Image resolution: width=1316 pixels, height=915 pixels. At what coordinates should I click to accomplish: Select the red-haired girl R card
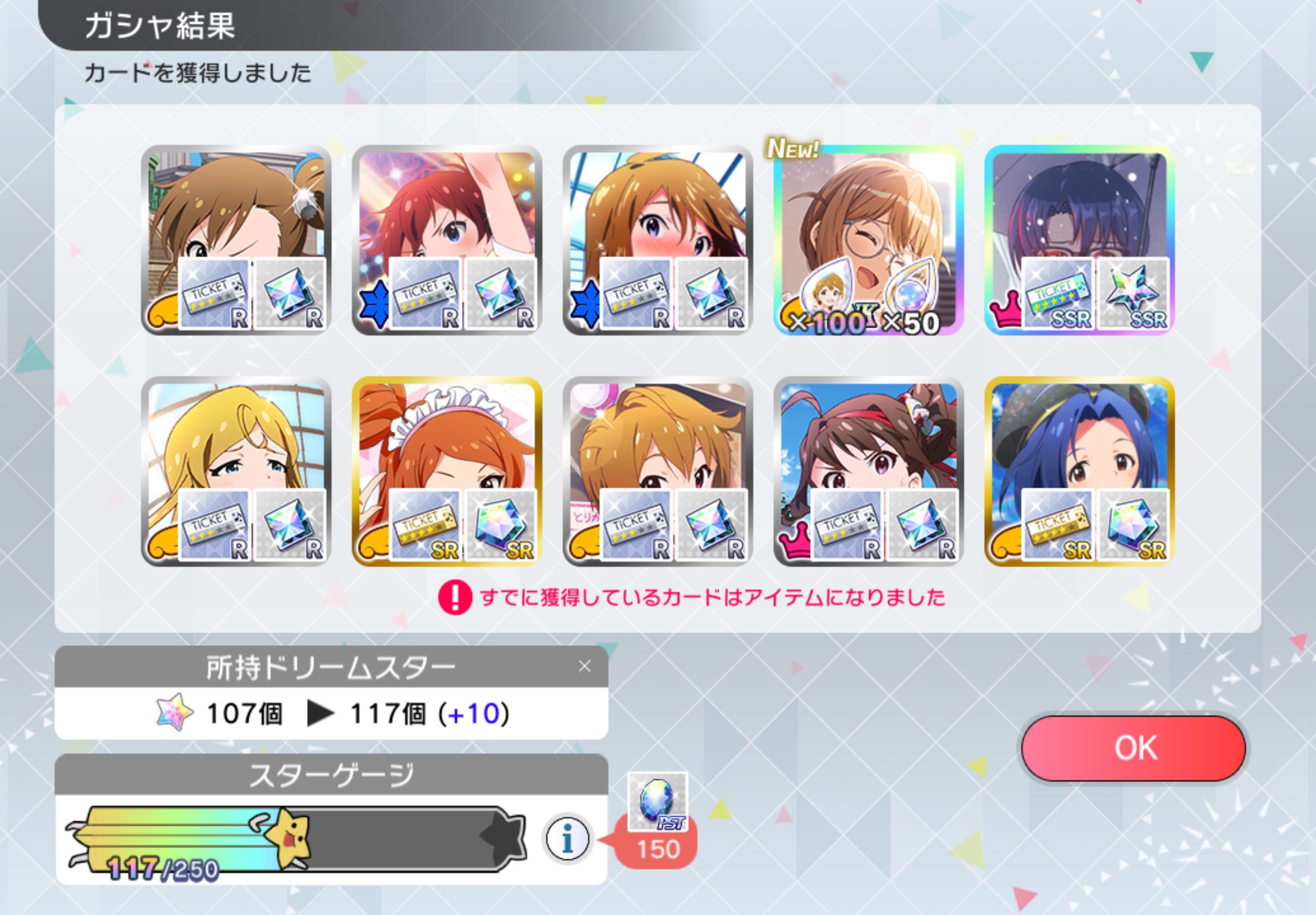tap(447, 240)
